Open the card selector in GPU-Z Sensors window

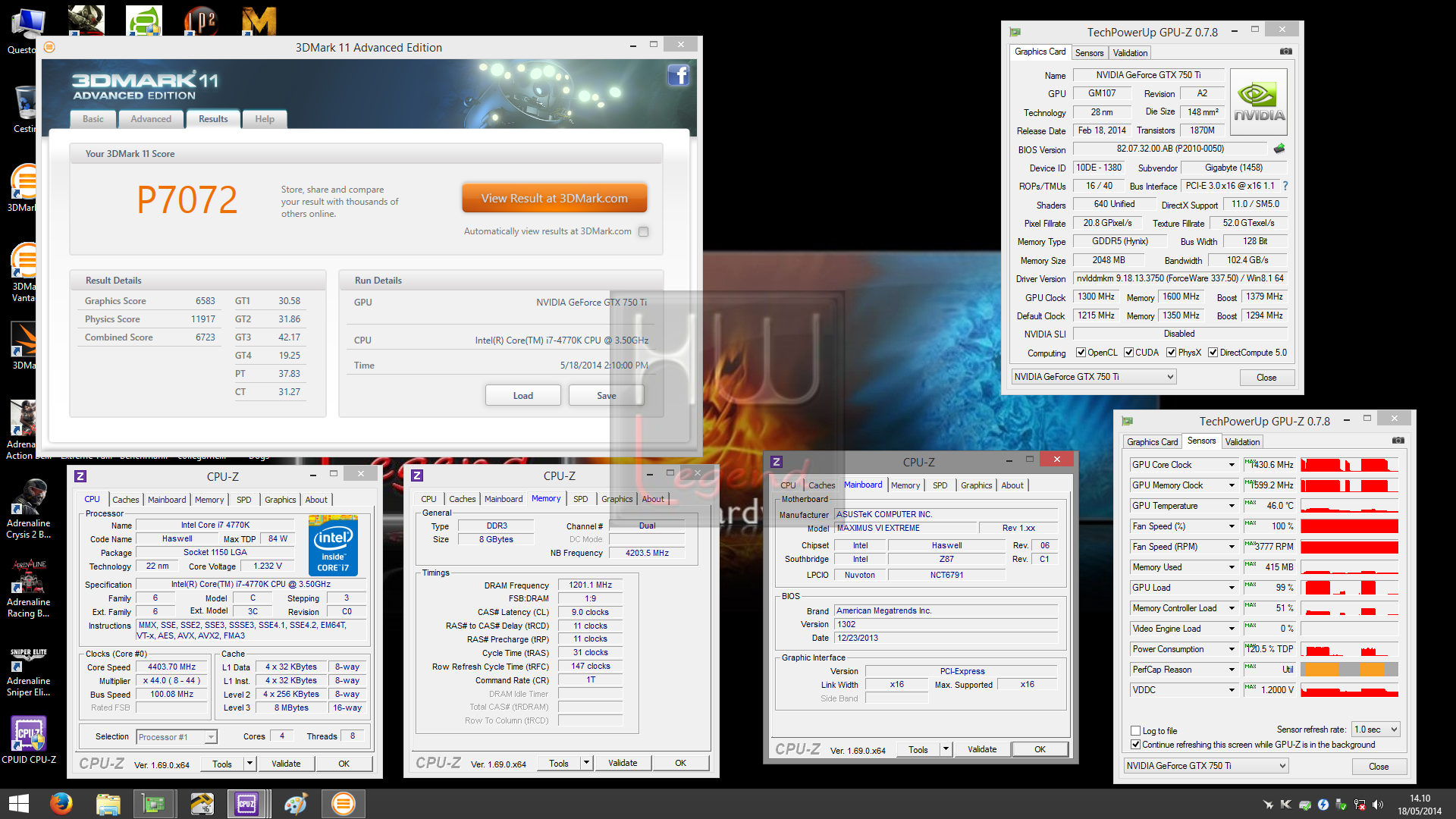[x=1206, y=766]
